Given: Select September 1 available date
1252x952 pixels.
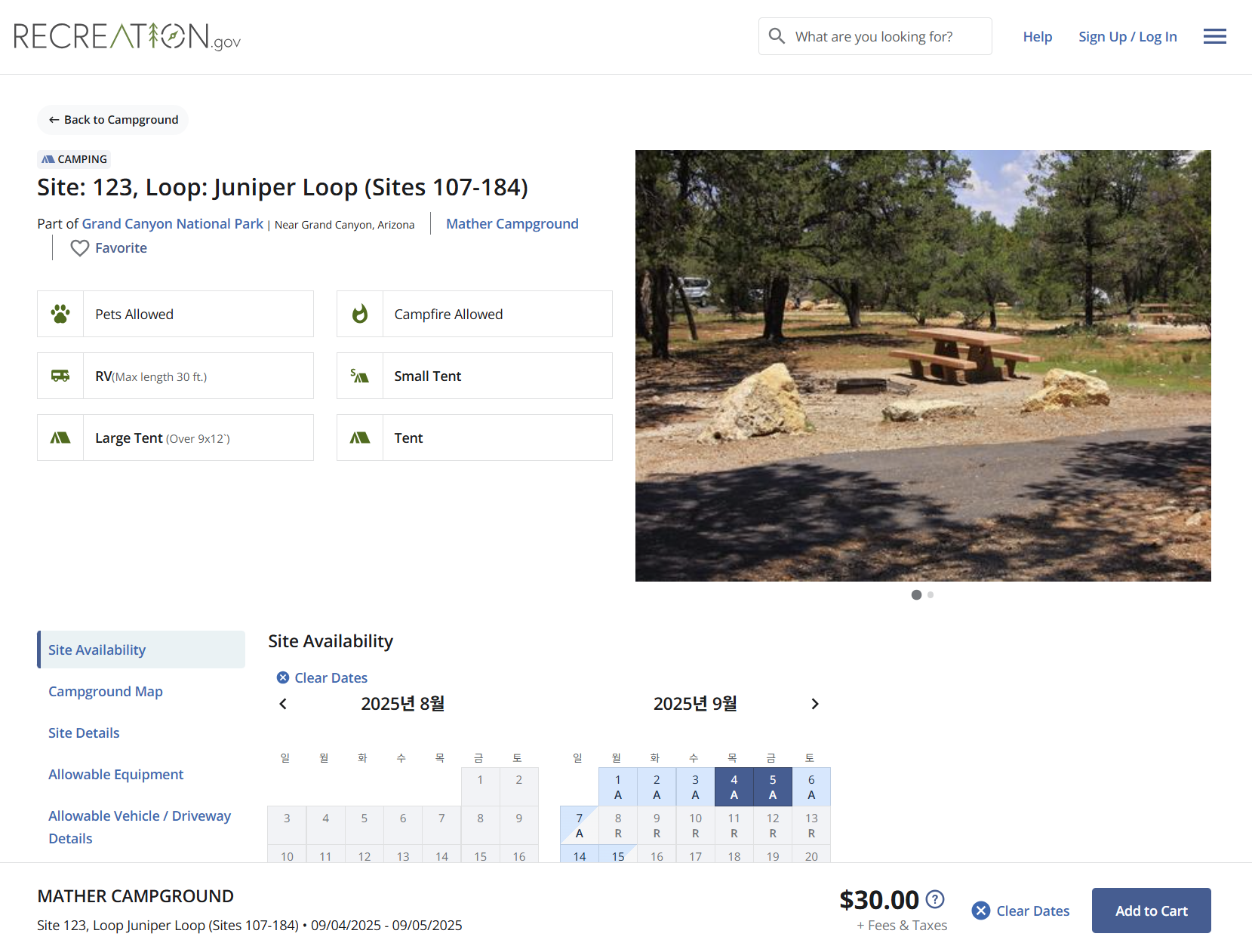Looking at the screenshot, I should tap(618, 787).
